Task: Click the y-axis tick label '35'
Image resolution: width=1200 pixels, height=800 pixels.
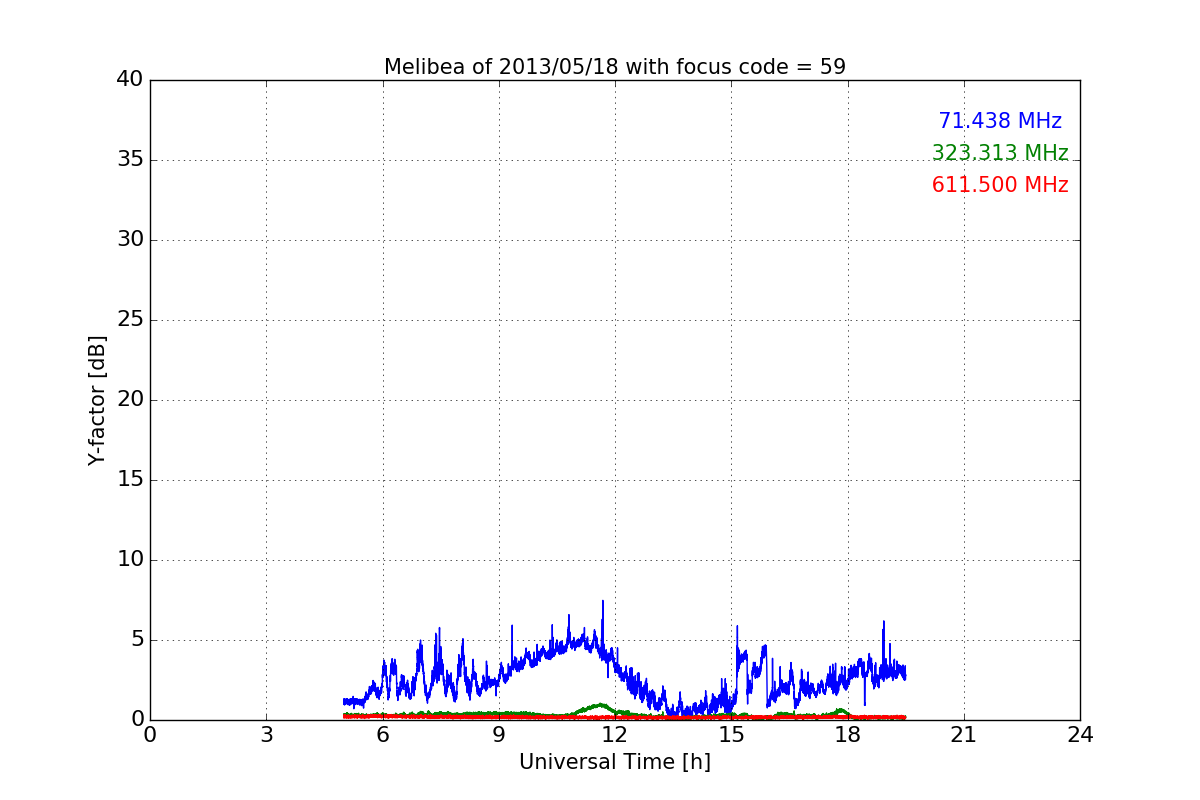Action: (x=130, y=160)
